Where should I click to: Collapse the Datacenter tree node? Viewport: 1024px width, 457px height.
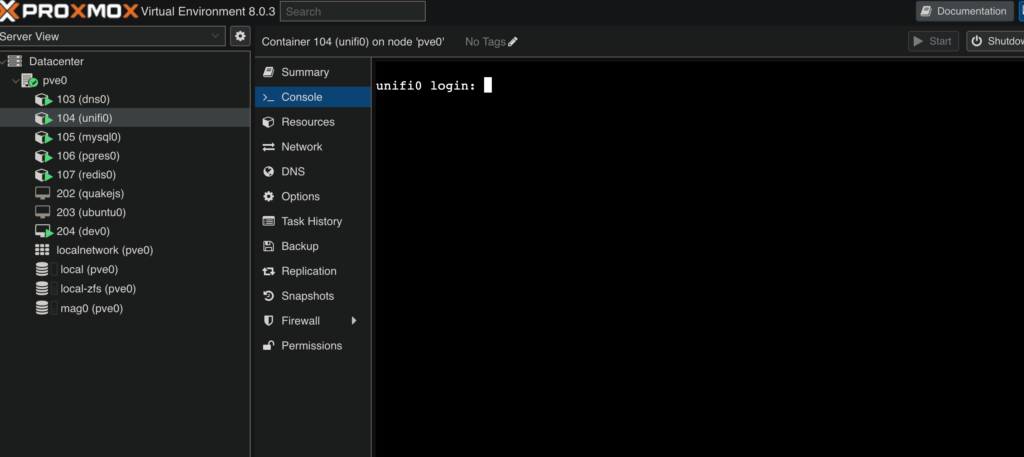point(3,61)
